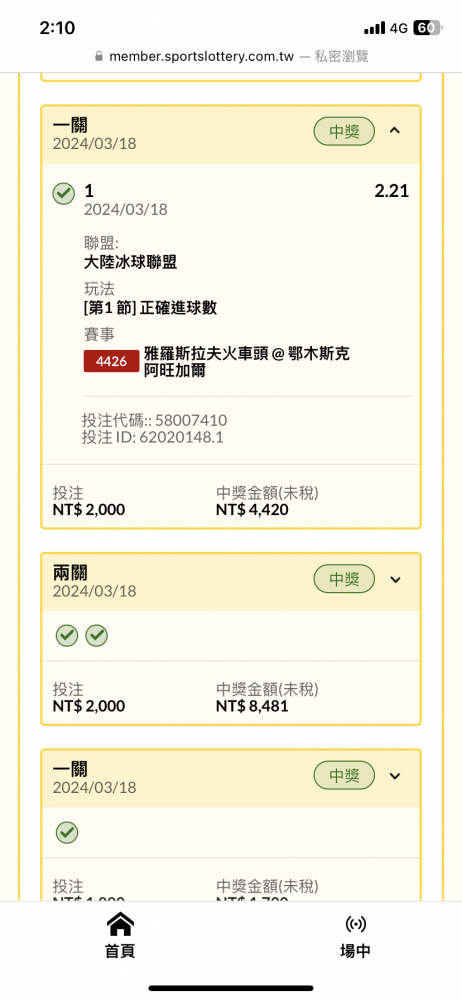Expand the 兩關 bet card chevron
The image size is (462, 1000).
click(395, 580)
